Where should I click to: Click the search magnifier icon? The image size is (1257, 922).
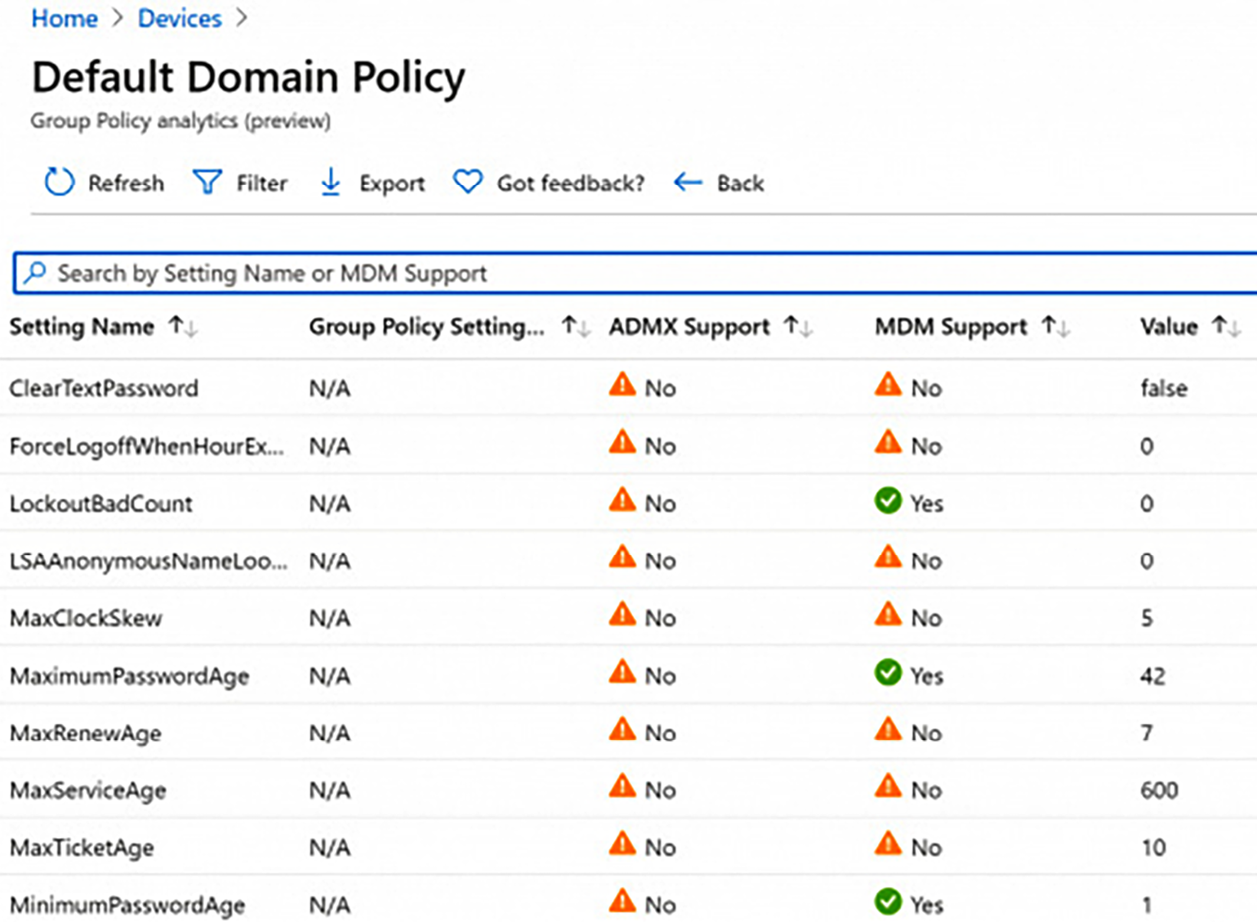[36, 272]
